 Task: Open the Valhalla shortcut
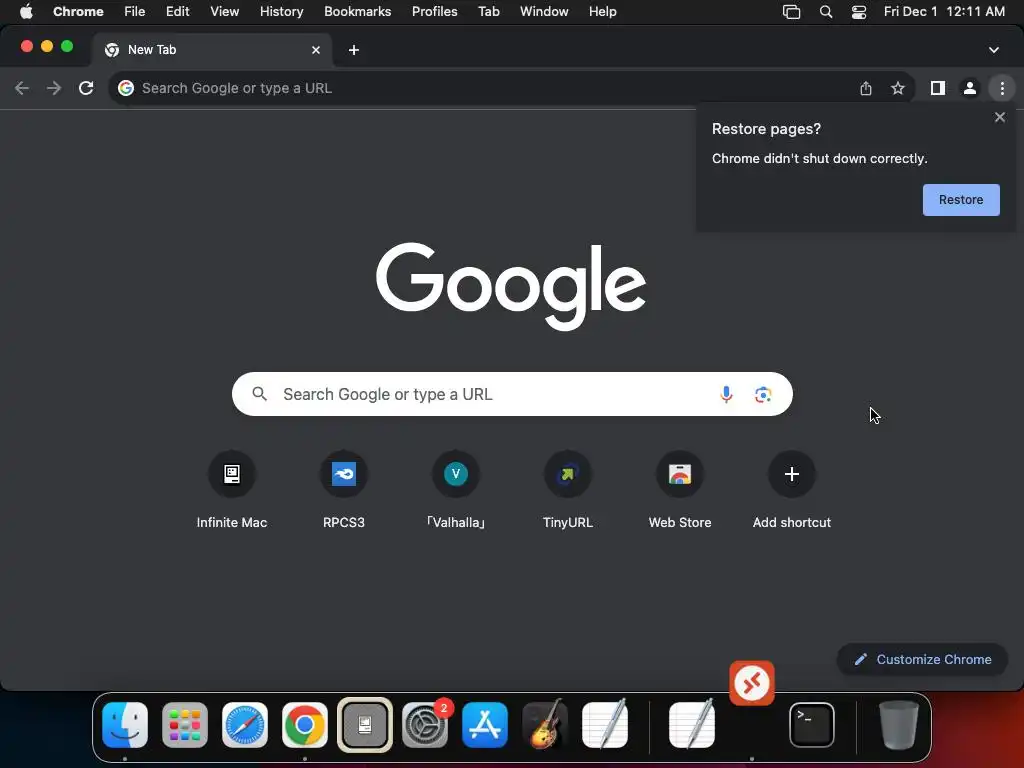point(456,490)
